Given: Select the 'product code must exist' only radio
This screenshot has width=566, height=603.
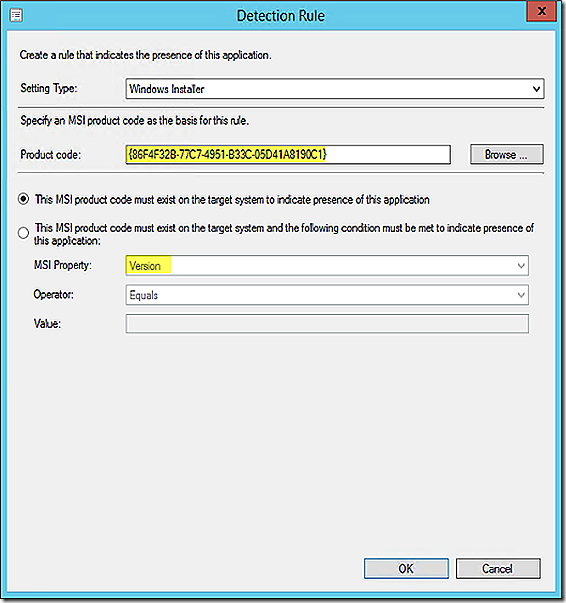Looking at the screenshot, I should click(23, 199).
